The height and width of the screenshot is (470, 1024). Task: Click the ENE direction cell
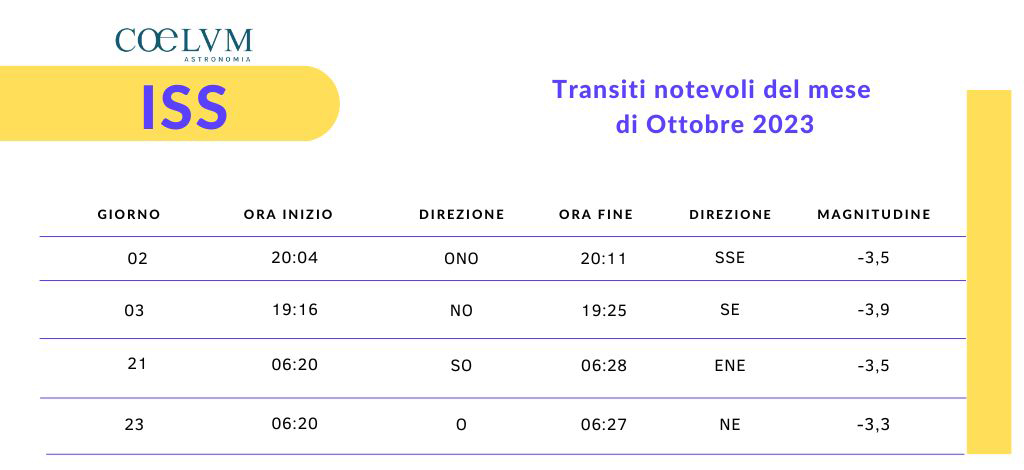(730, 366)
